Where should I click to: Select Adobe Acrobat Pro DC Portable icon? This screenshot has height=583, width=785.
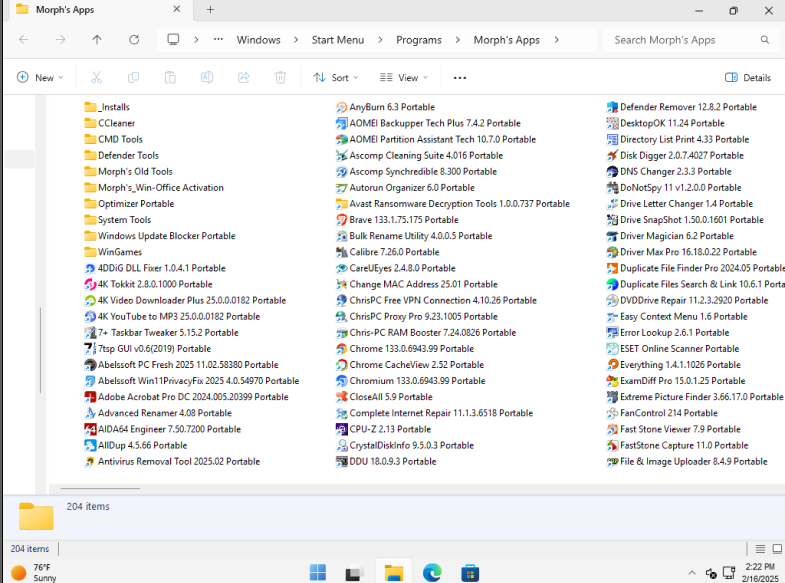pyautogui.click(x=90, y=397)
